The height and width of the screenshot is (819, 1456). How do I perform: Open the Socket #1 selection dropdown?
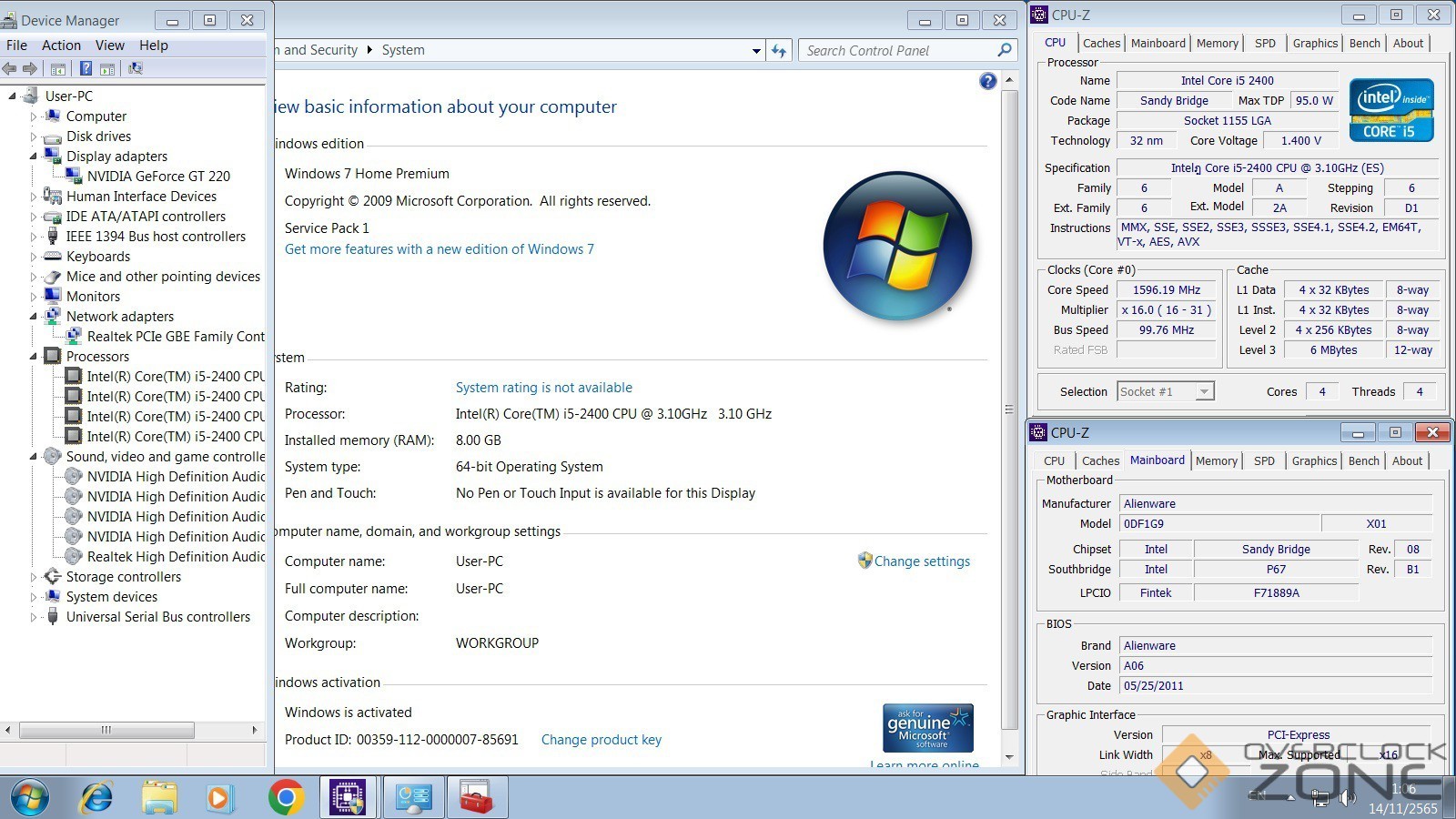tap(1204, 392)
